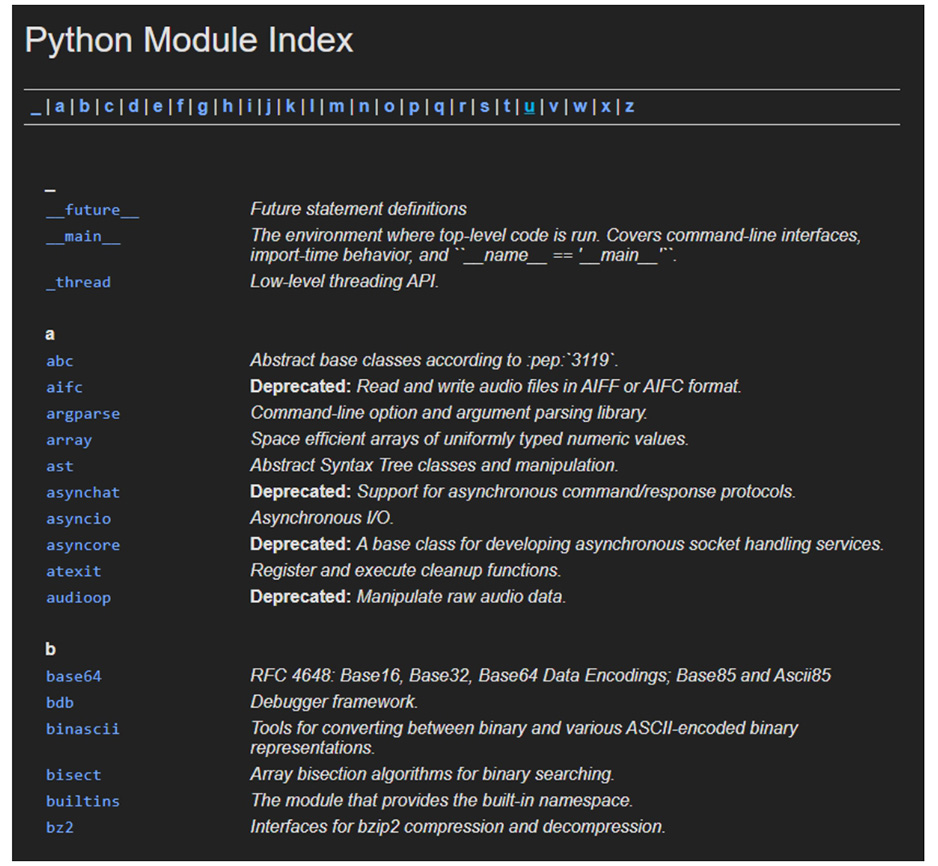Screen dimensions: 938x866
Task: Click the audioop module link
Action: click(x=78, y=597)
